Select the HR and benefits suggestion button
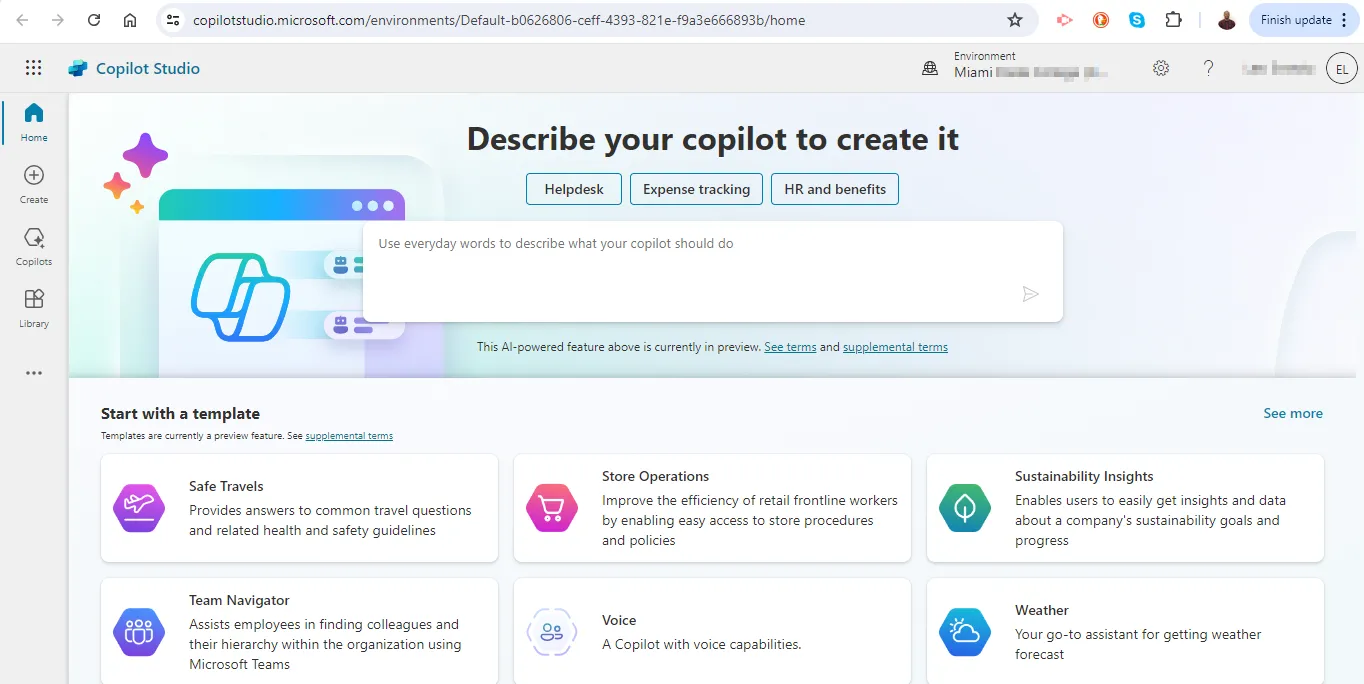Screen dimensions: 1364x684 [x=835, y=189]
